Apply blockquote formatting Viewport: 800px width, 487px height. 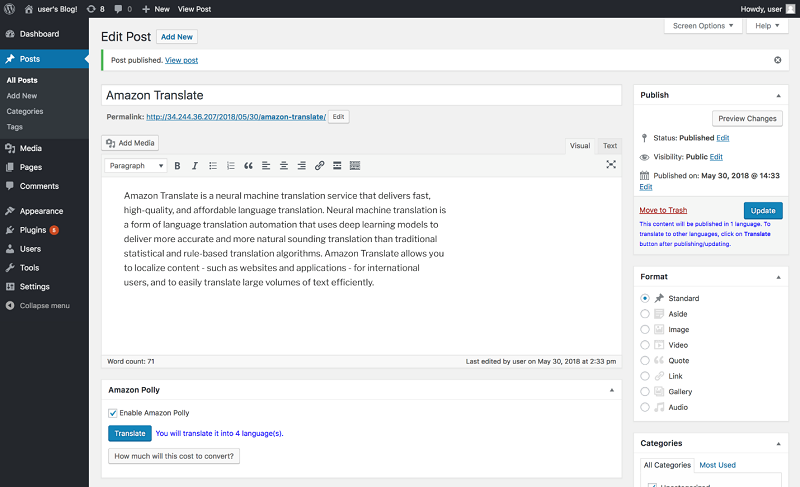pyautogui.click(x=248, y=166)
